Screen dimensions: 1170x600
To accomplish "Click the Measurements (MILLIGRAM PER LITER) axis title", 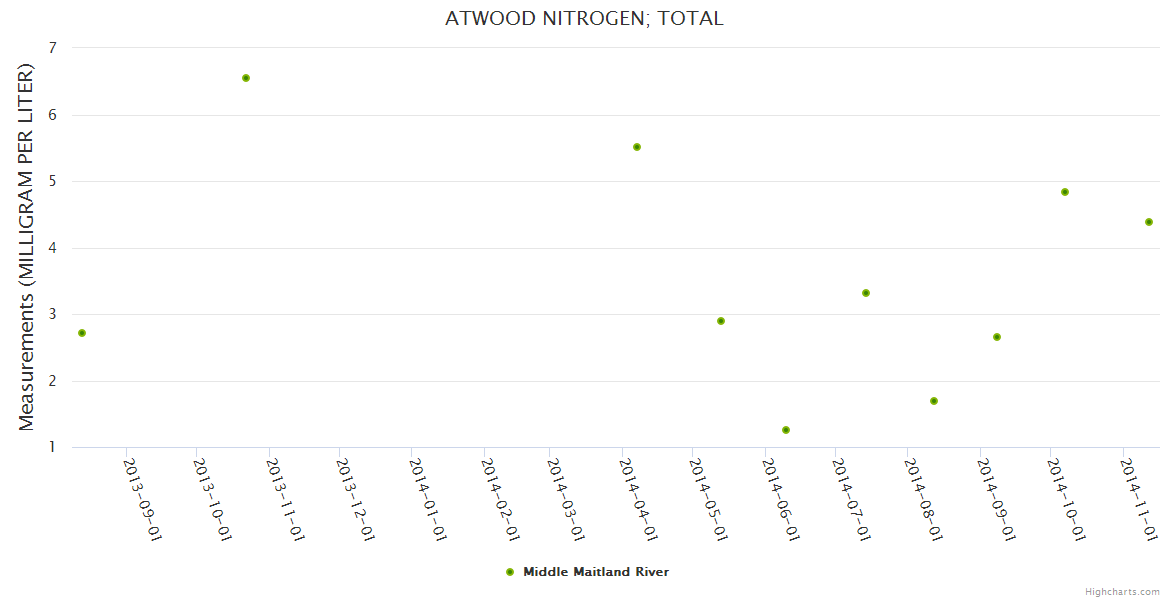I will 27,248.
